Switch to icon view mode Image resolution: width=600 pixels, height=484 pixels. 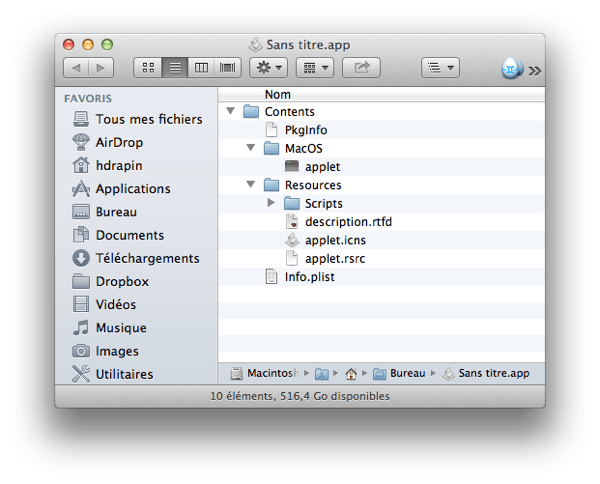click(149, 68)
